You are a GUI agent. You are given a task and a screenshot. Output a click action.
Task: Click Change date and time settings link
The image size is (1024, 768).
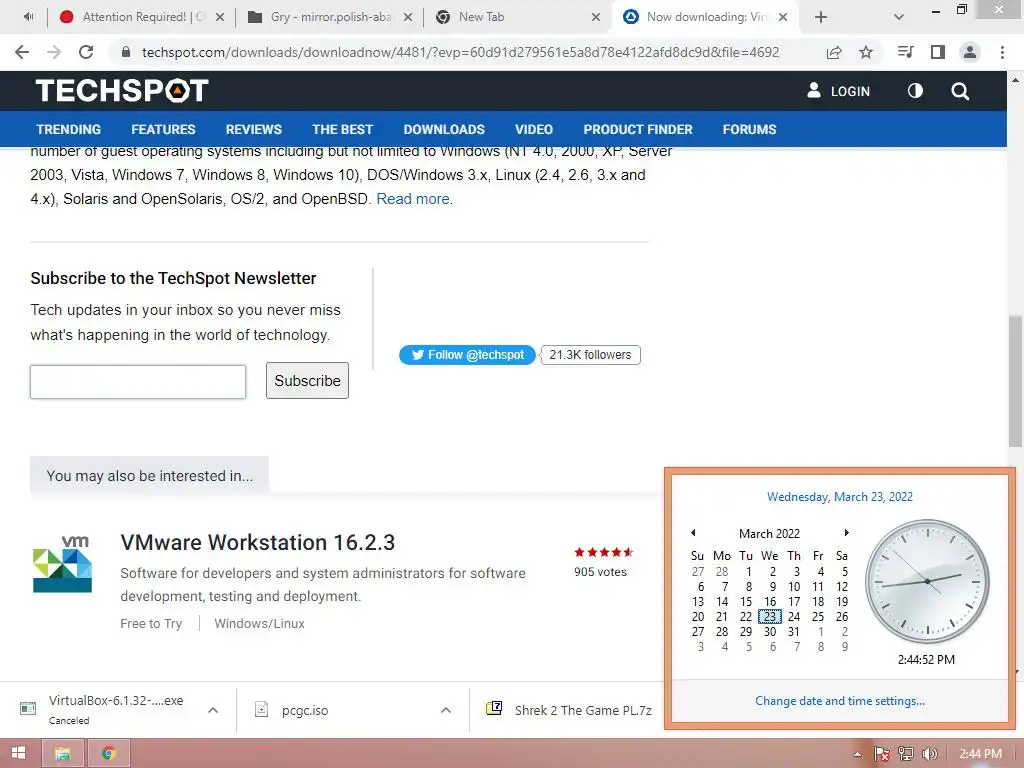(x=840, y=701)
